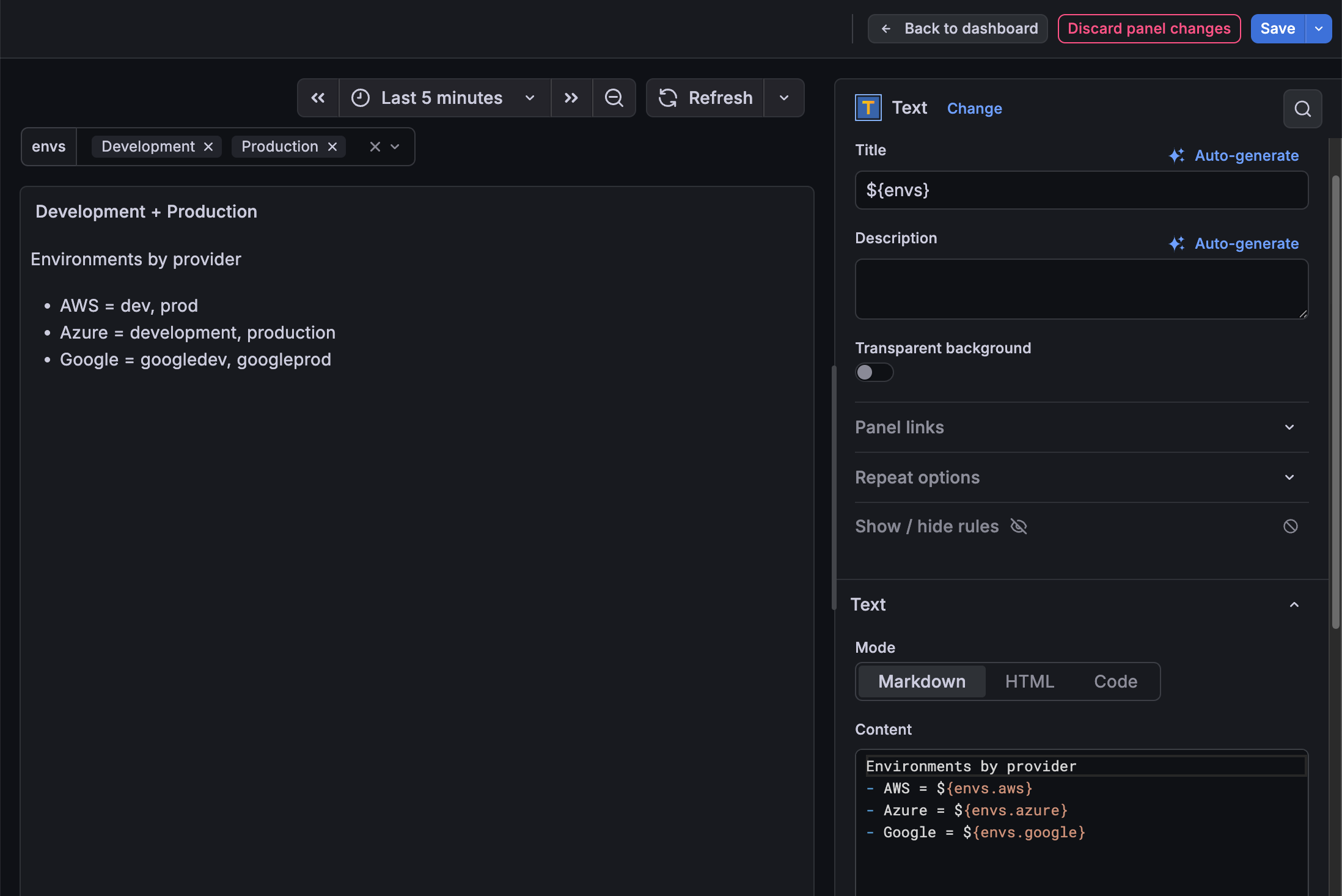
Task: Select HTML mode
Action: (x=1029, y=681)
